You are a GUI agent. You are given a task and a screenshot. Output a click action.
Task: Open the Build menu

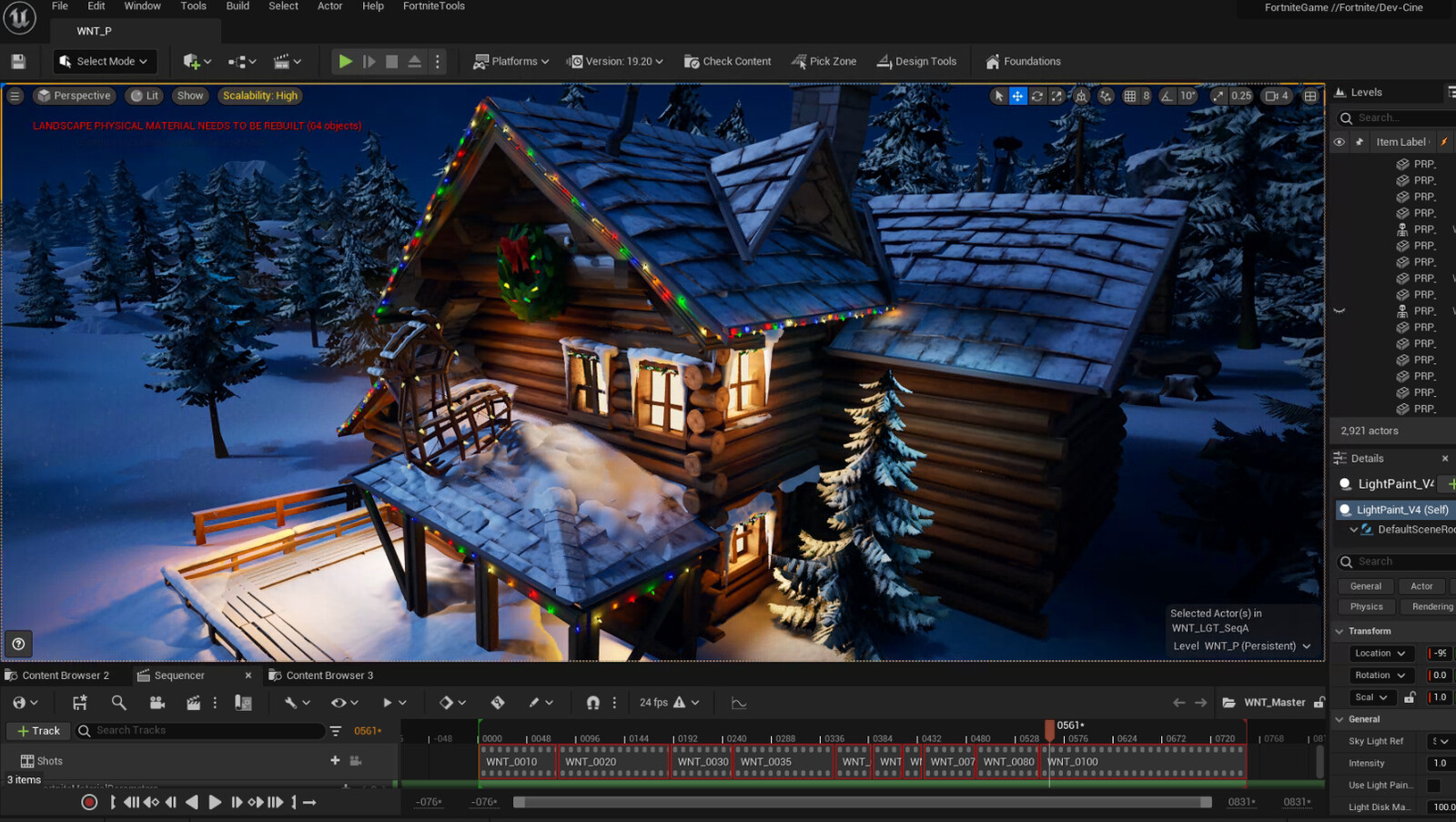tap(238, 6)
